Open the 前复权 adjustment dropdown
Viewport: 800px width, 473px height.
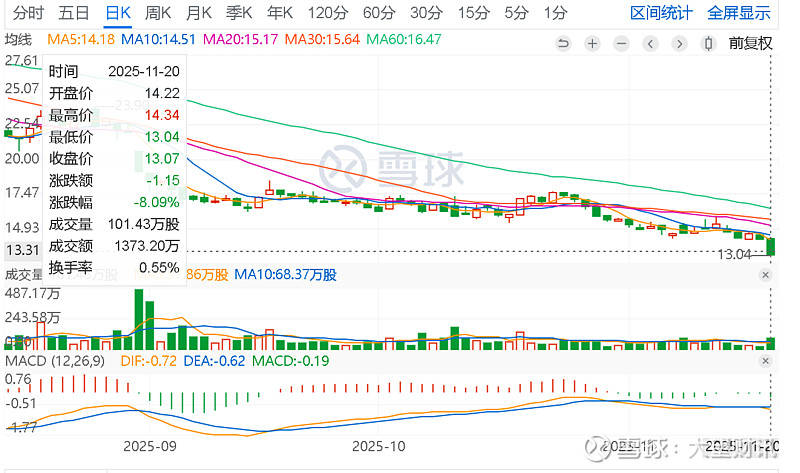[751, 43]
